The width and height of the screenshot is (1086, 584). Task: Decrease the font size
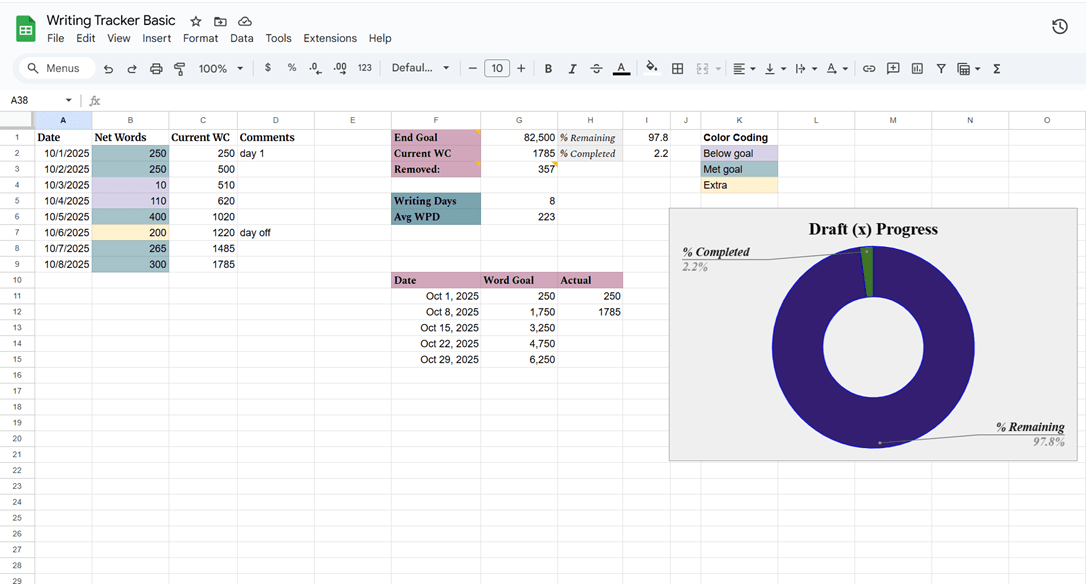click(472, 69)
